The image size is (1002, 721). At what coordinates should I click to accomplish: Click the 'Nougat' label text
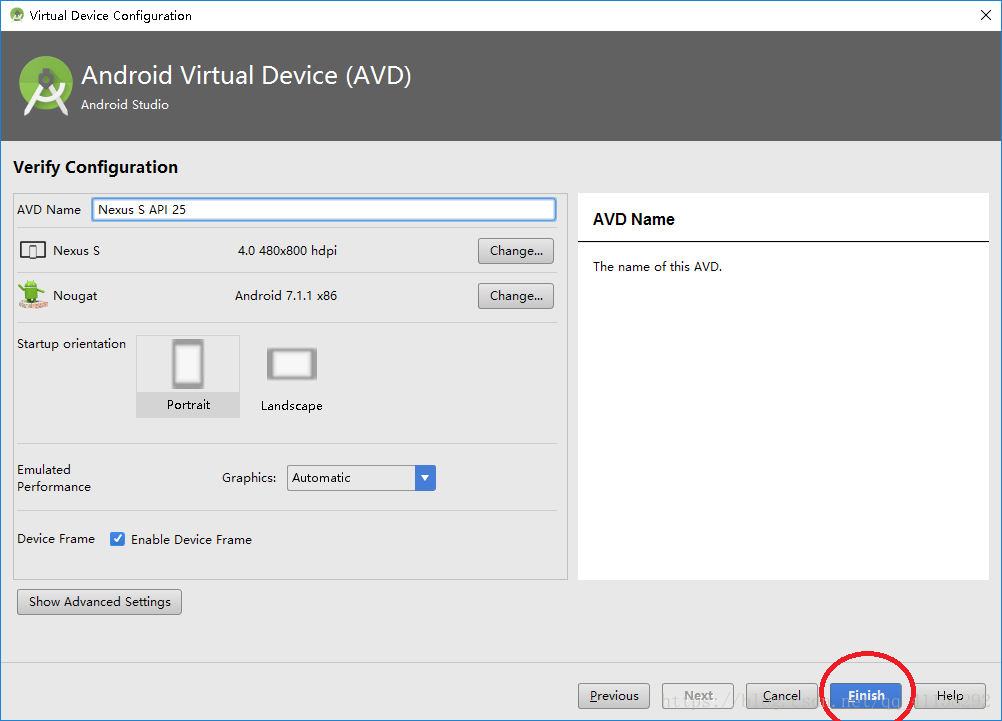point(75,295)
